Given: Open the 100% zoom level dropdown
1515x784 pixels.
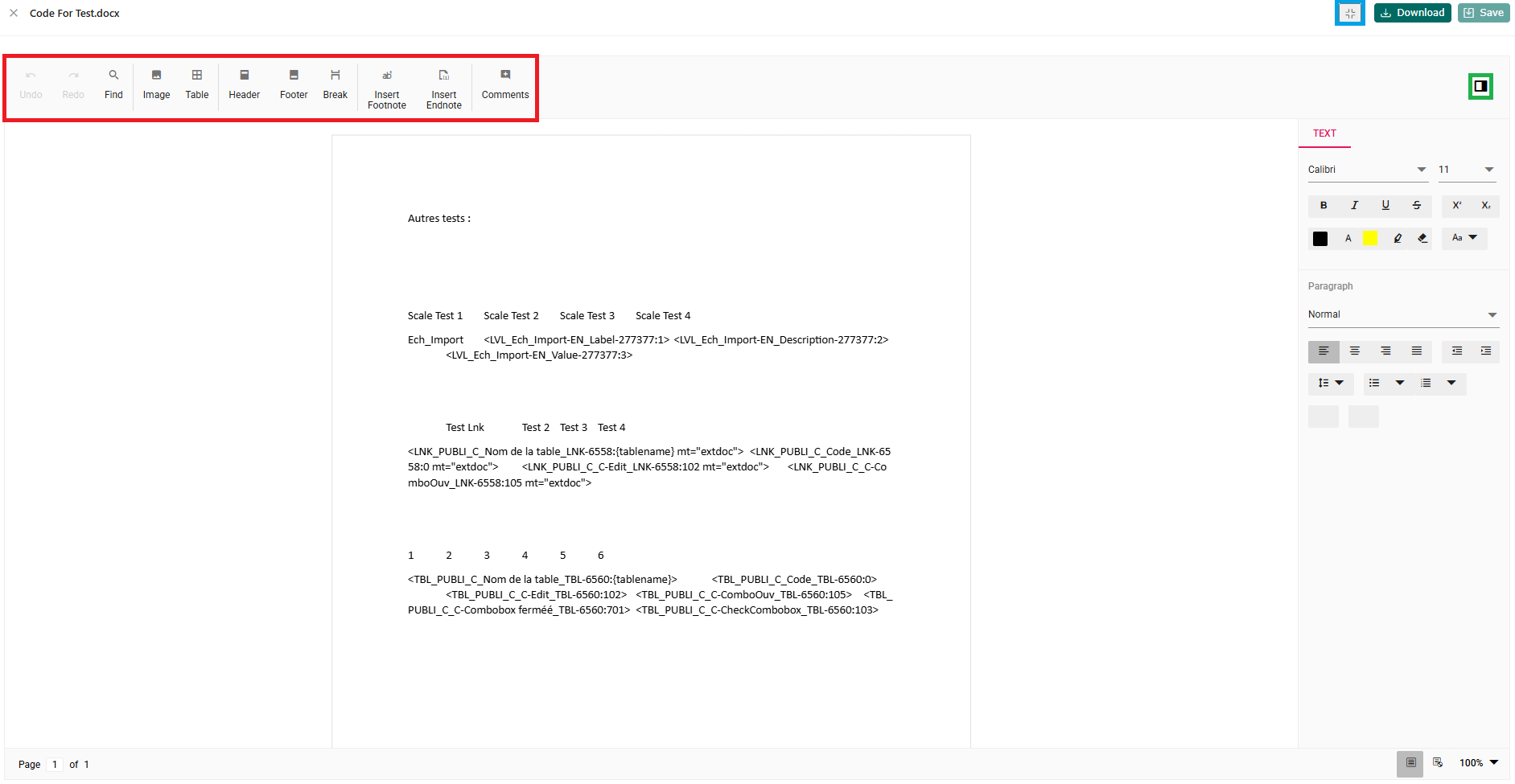Looking at the screenshot, I should coord(1479,763).
